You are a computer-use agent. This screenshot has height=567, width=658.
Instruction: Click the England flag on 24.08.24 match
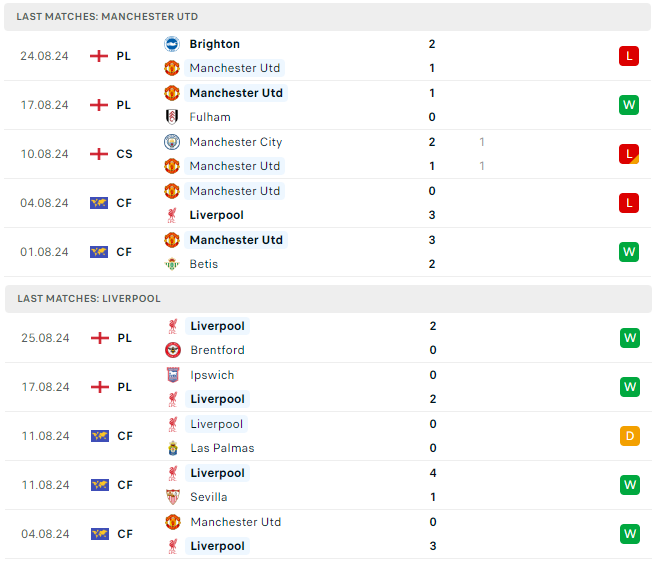pos(99,56)
